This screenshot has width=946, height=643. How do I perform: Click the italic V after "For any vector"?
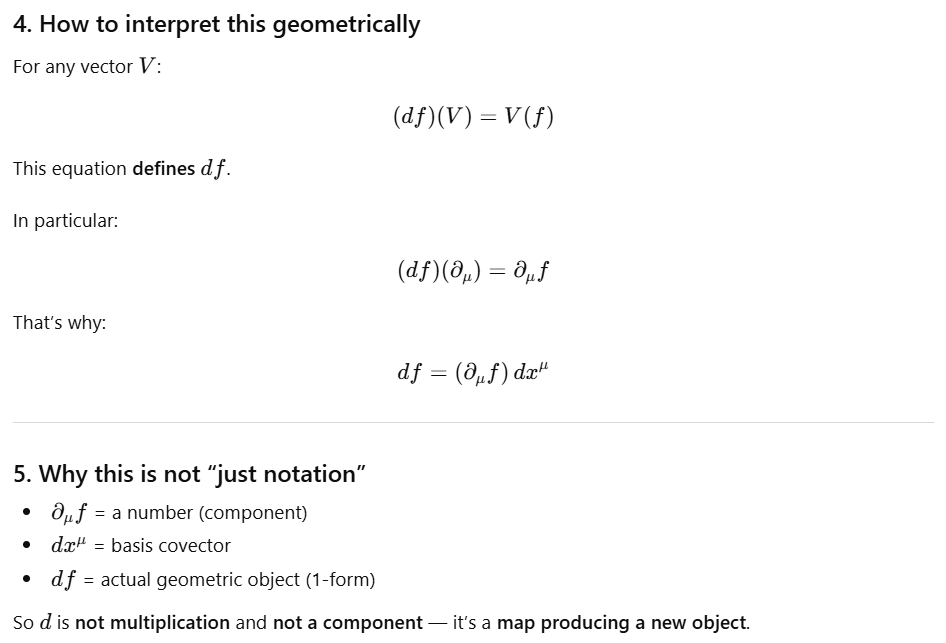coord(146,68)
